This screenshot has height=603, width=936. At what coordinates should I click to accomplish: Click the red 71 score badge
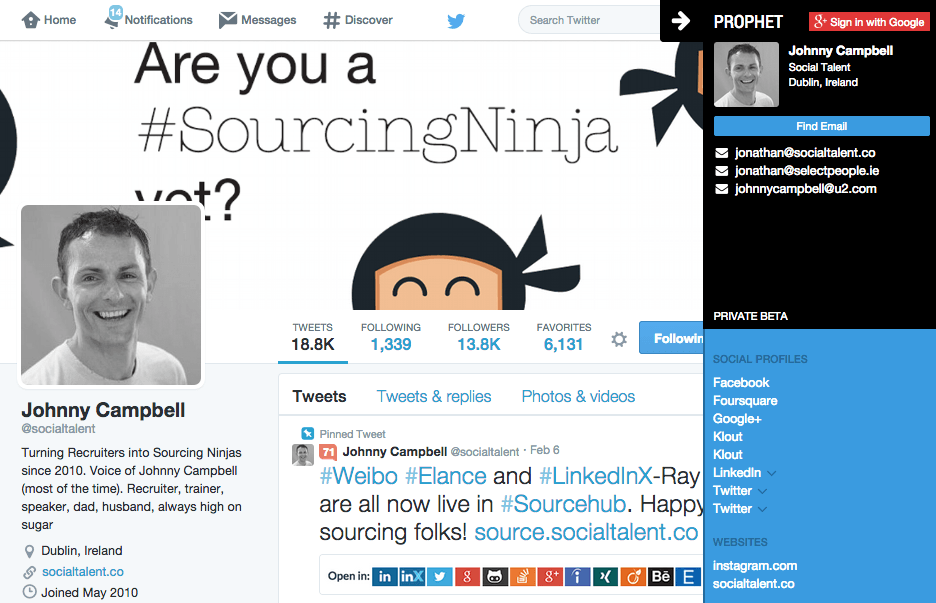coord(328,452)
